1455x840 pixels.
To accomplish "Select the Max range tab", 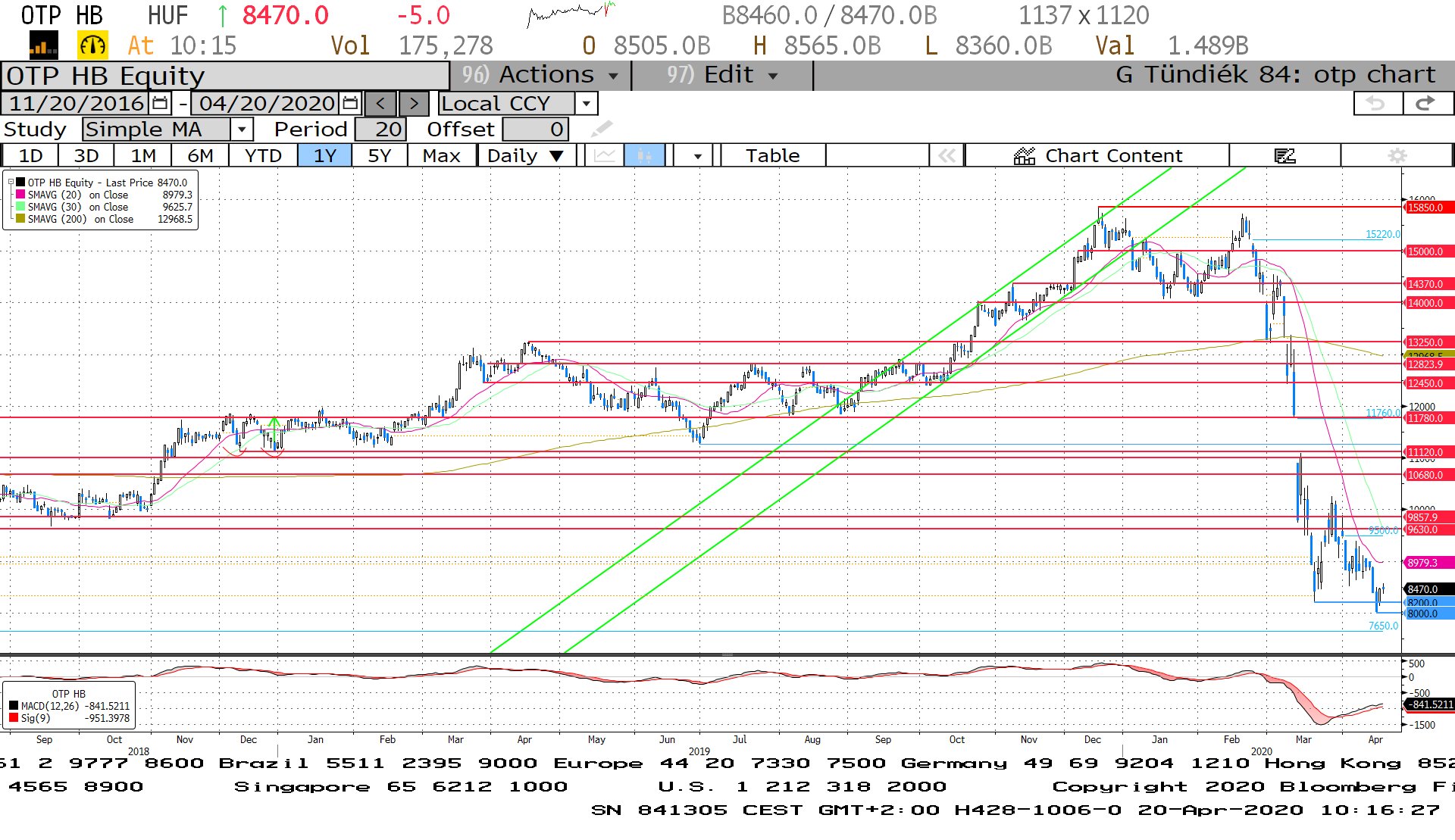I will [x=441, y=155].
